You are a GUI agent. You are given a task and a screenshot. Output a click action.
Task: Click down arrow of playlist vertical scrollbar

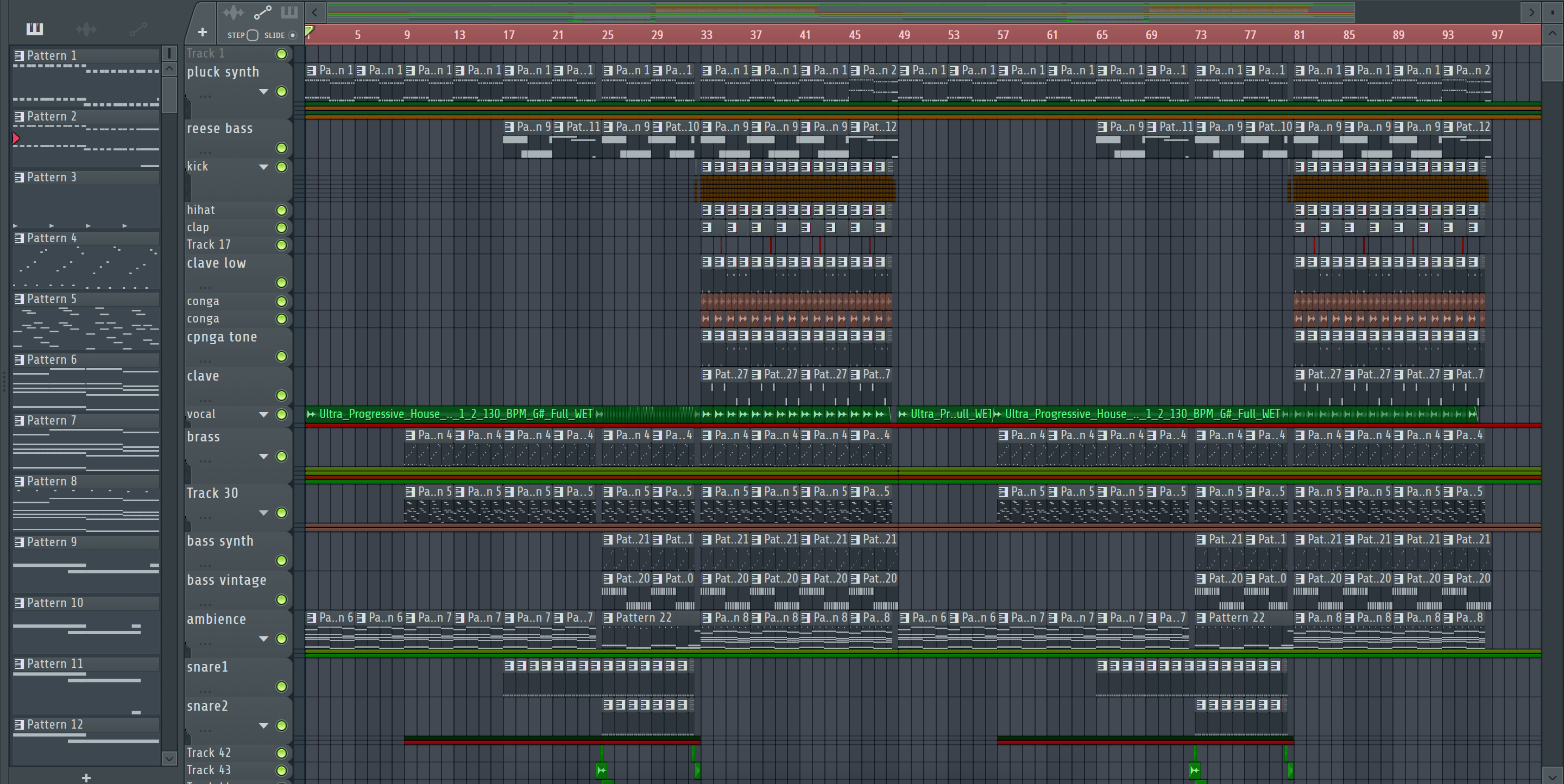(1553, 776)
